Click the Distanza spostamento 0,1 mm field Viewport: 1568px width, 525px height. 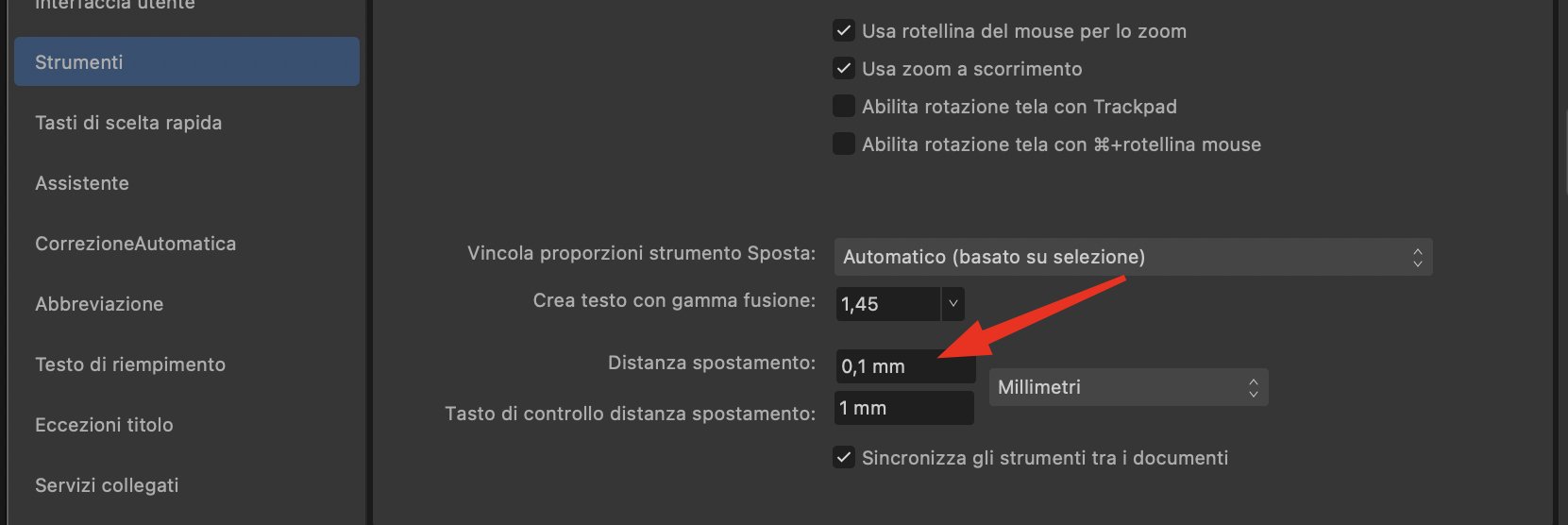tap(905, 366)
